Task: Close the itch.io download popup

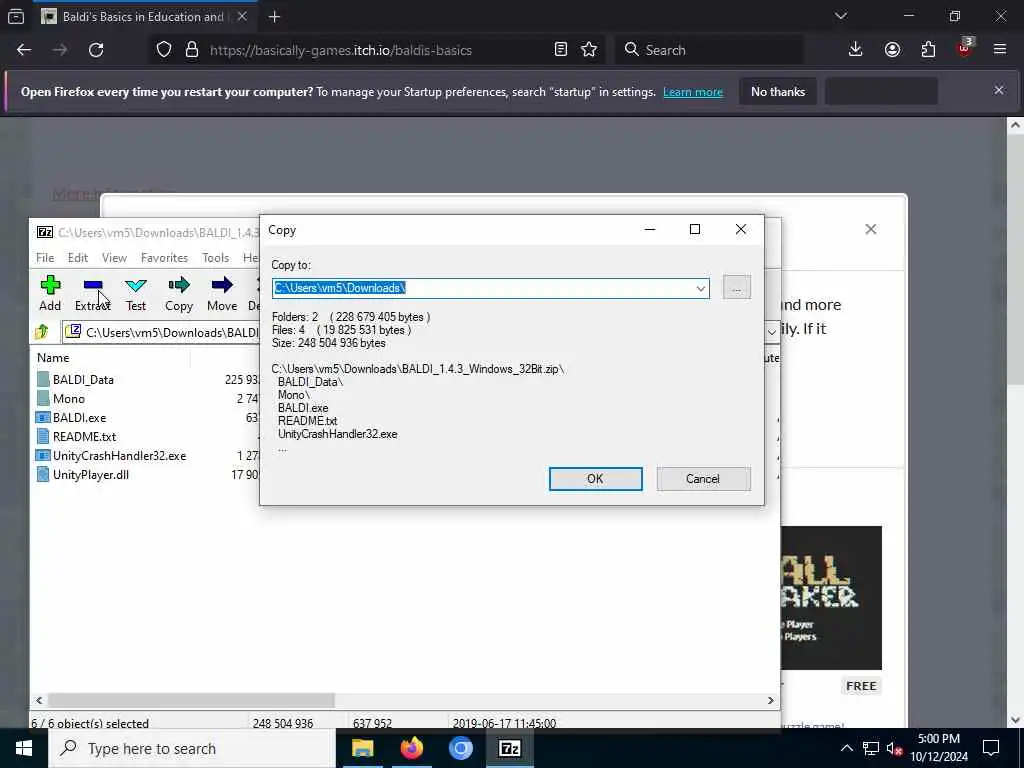Action: tap(871, 229)
